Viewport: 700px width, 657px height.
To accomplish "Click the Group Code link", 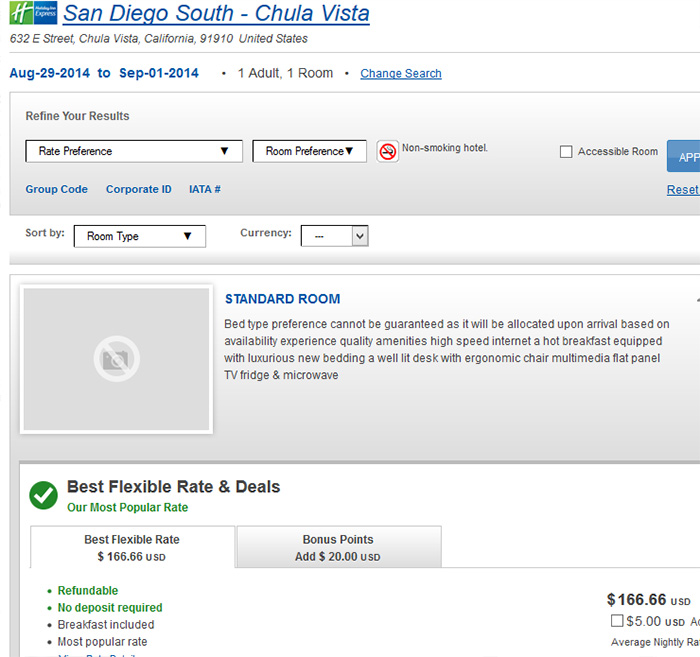I will click(57, 189).
